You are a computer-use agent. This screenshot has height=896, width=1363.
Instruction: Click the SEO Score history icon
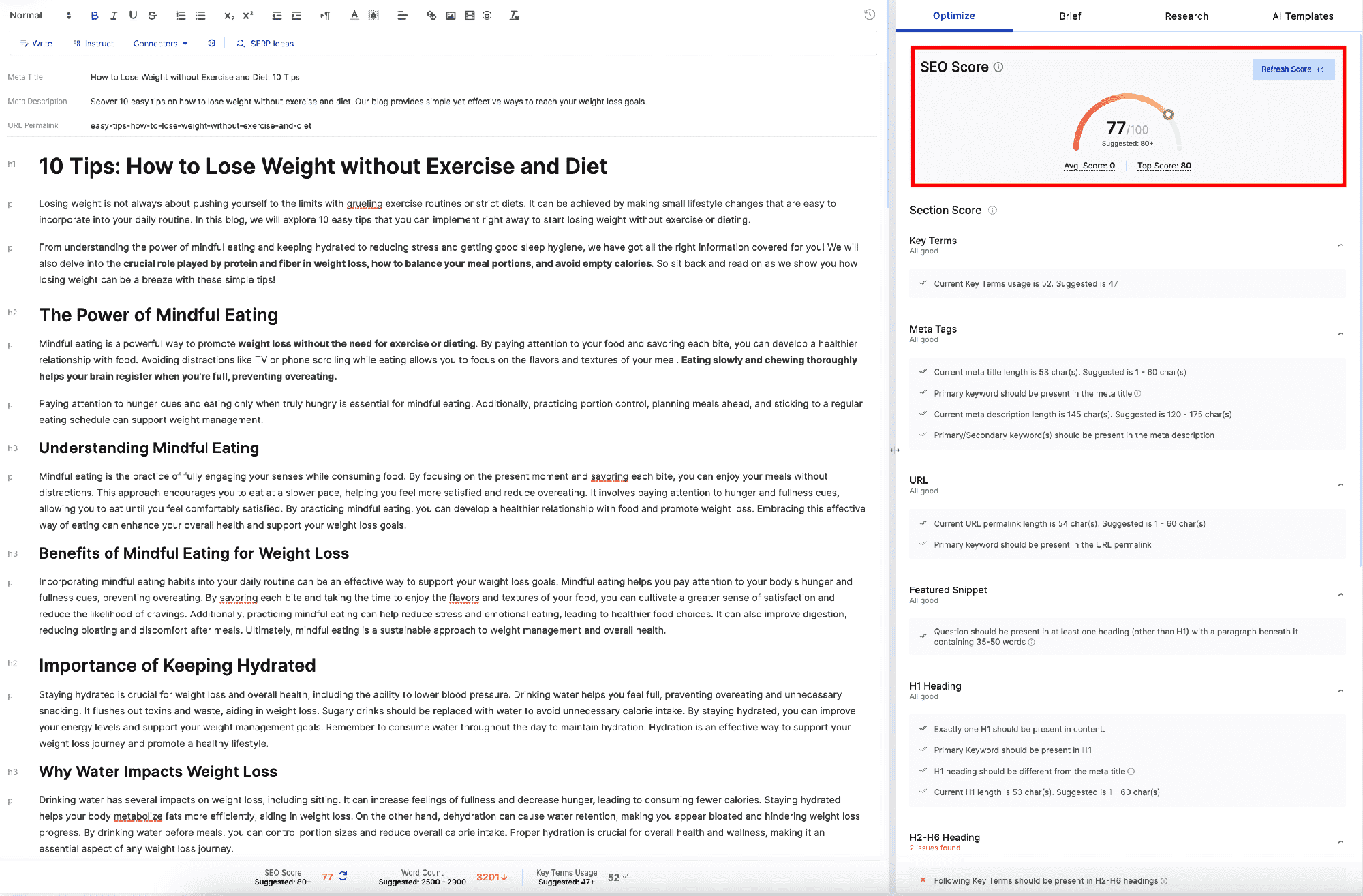(870, 15)
